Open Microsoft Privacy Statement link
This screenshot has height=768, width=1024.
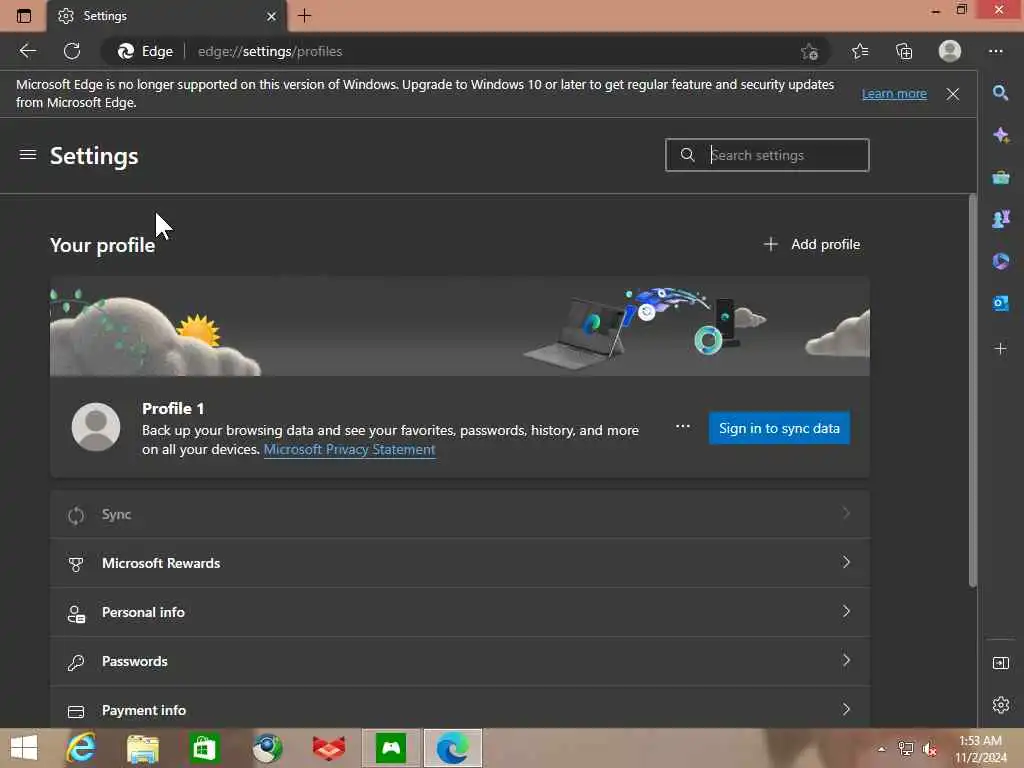click(349, 450)
